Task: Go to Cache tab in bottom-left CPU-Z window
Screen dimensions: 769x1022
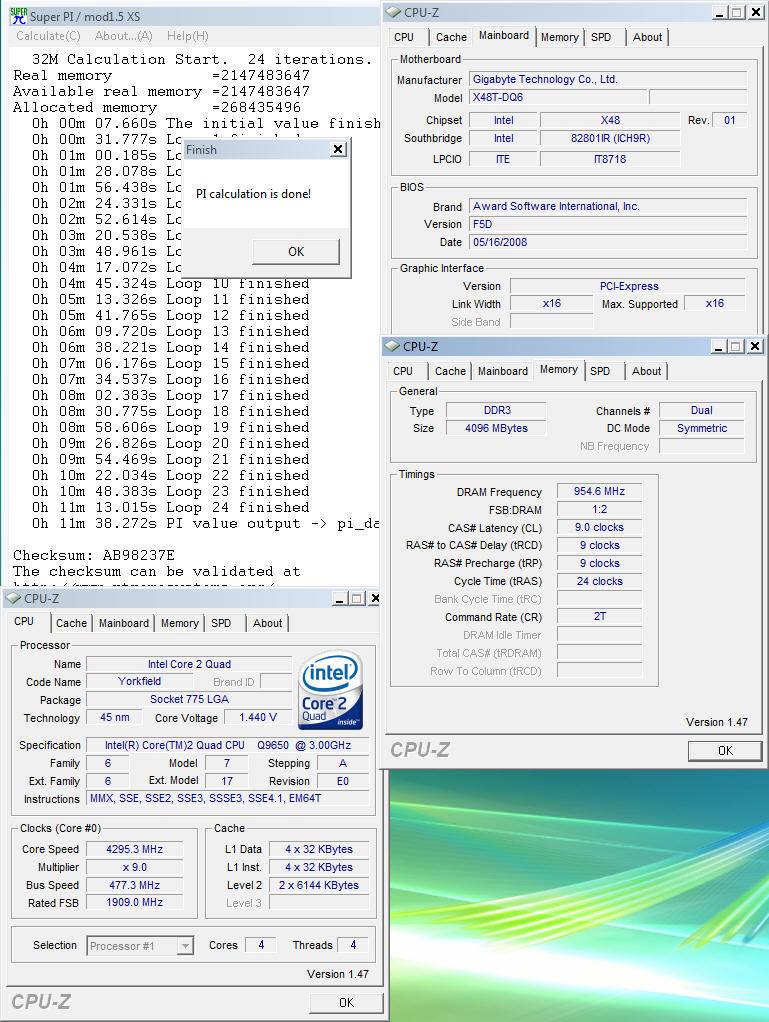Action: [x=71, y=623]
